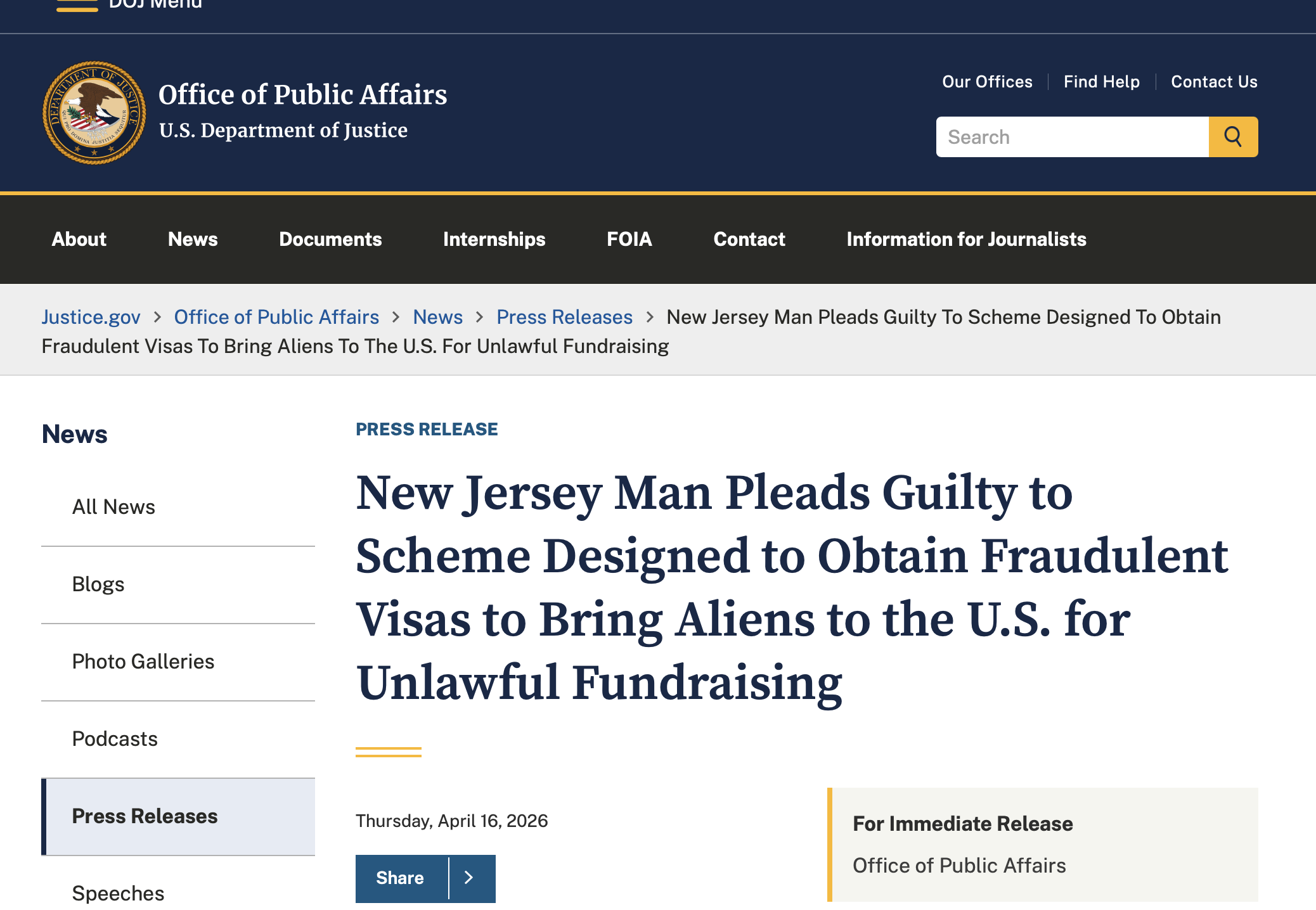Click the Contact Us header link
Viewport: 1316px width, 910px height.
[x=1214, y=82]
